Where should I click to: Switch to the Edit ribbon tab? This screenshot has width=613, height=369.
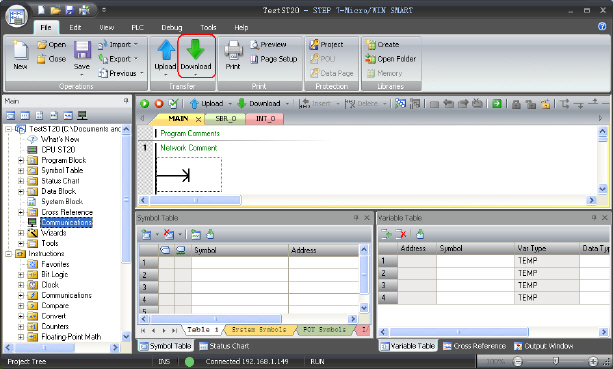point(75,27)
